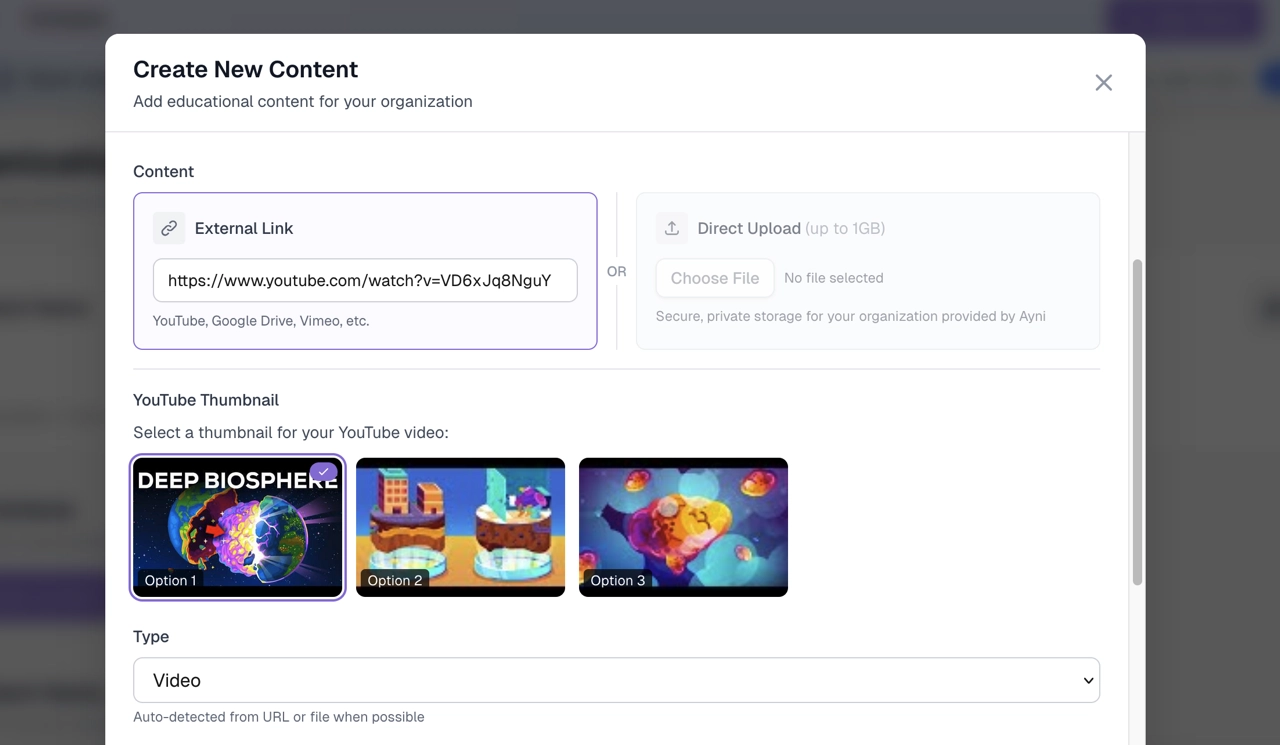This screenshot has width=1280, height=745.
Task: Select the Option 2 thumbnail
Action: coord(460,527)
